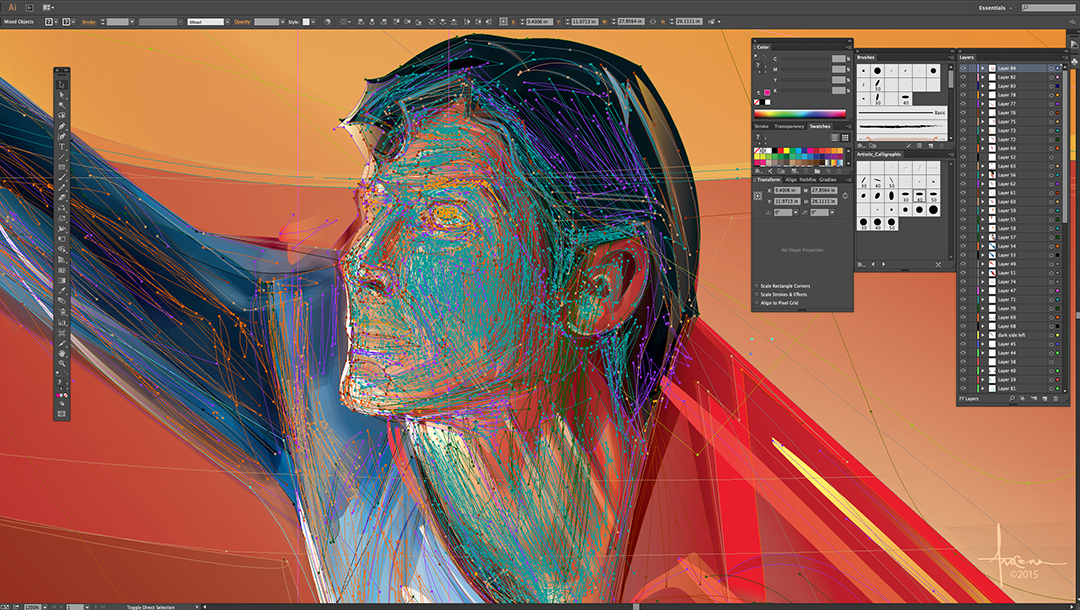Viewport: 1080px width, 610px height.
Task: Select the Selection tool in the toolbox
Action: pyautogui.click(x=61, y=85)
